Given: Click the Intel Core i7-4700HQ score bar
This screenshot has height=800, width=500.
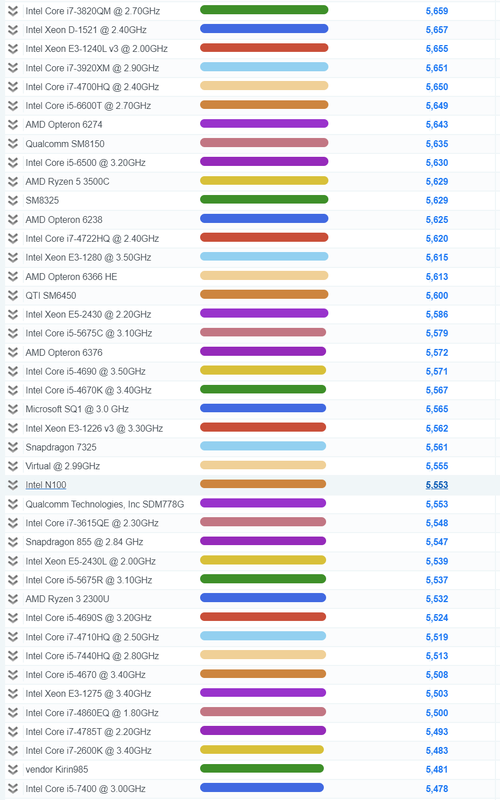Looking at the screenshot, I should [264, 86].
